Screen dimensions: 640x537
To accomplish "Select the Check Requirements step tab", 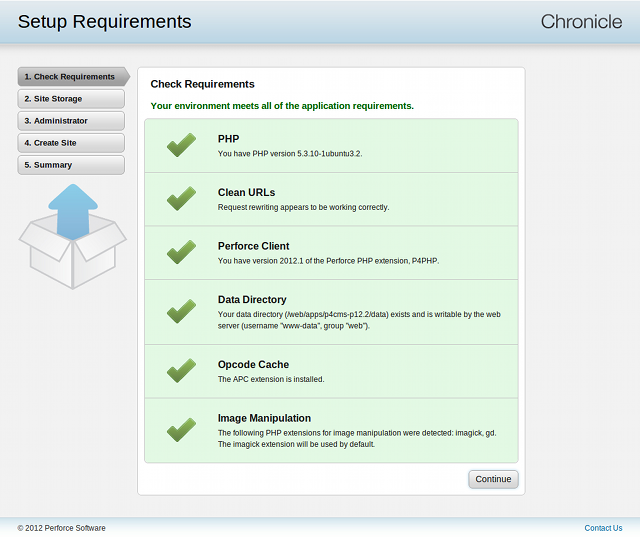I will click(71, 77).
